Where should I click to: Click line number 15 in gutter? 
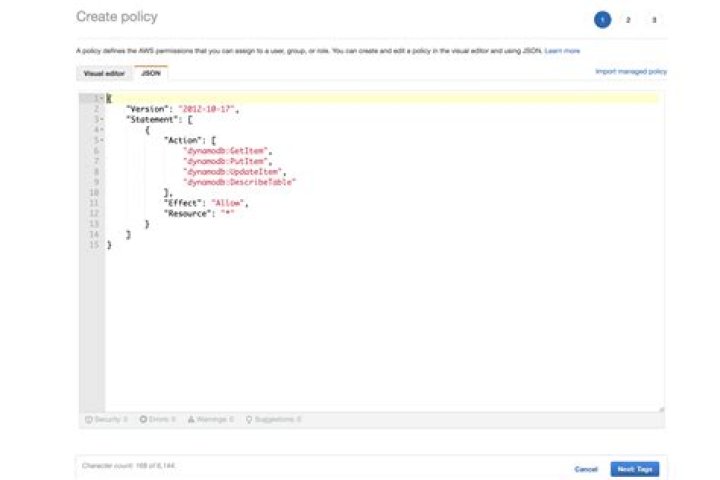point(94,245)
